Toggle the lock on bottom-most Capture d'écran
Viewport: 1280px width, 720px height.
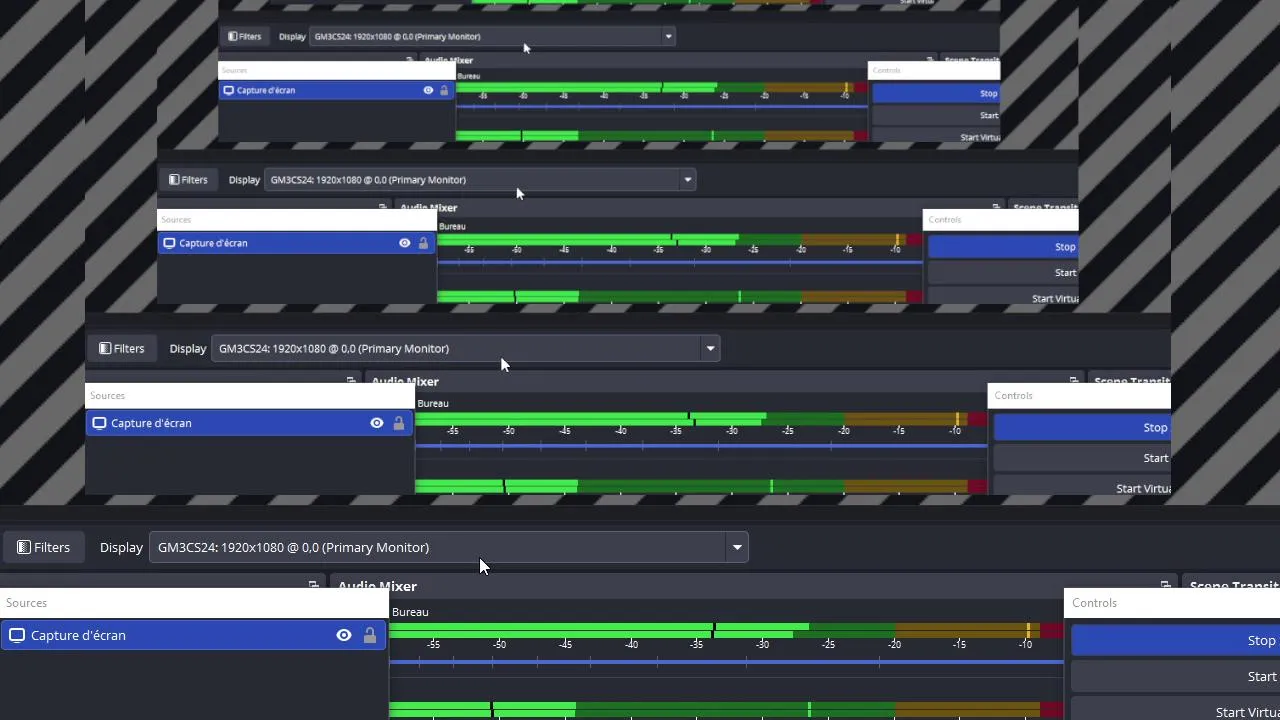pos(370,635)
